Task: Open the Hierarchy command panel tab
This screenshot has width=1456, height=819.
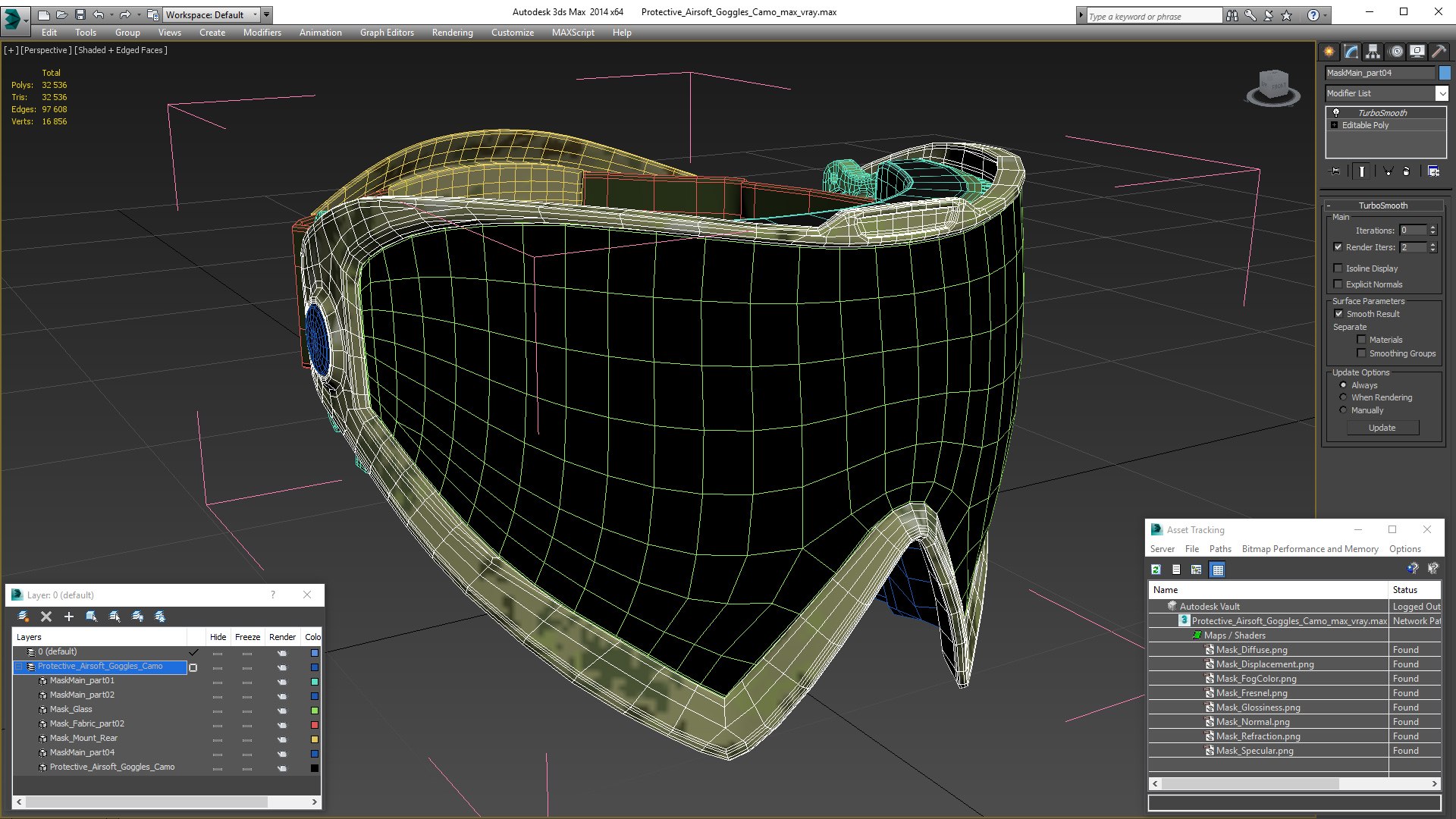Action: (1373, 52)
